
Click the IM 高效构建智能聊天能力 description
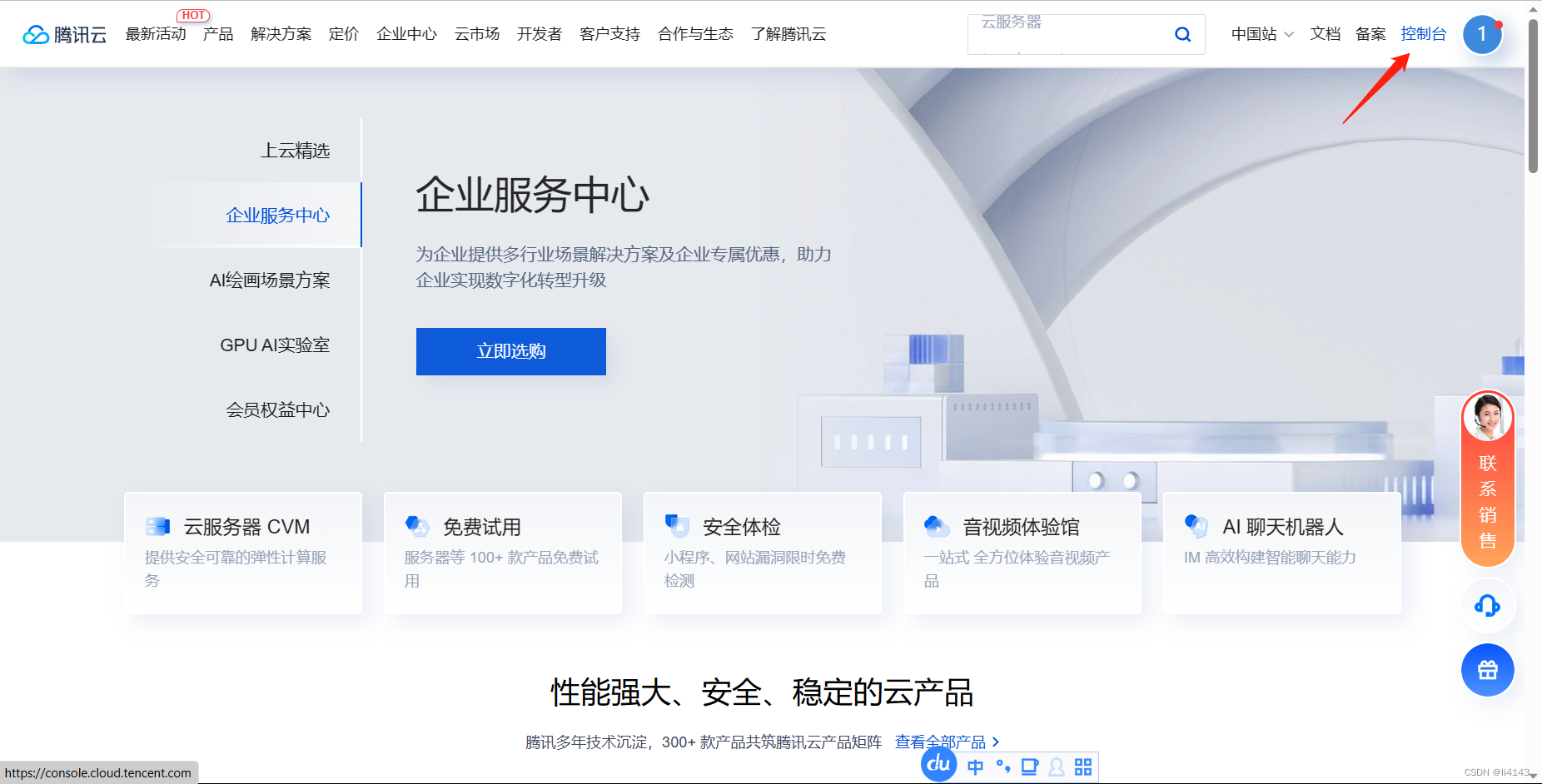1270,557
